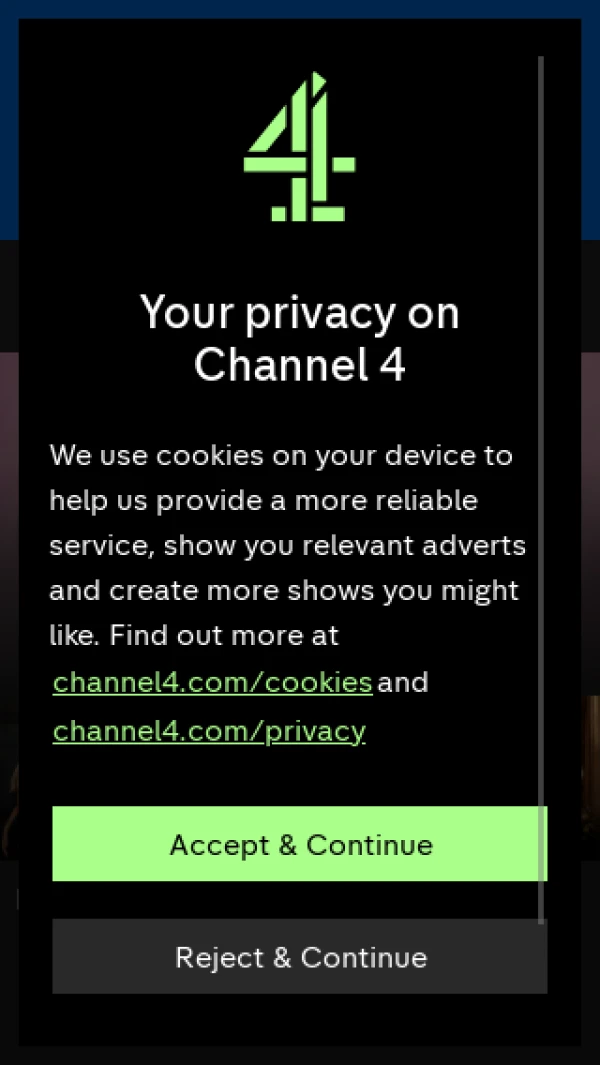This screenshot has height=1065, width=600.
Task: Click the word 'and' between links
Action: pyautogui.click(x=403, y=682)
